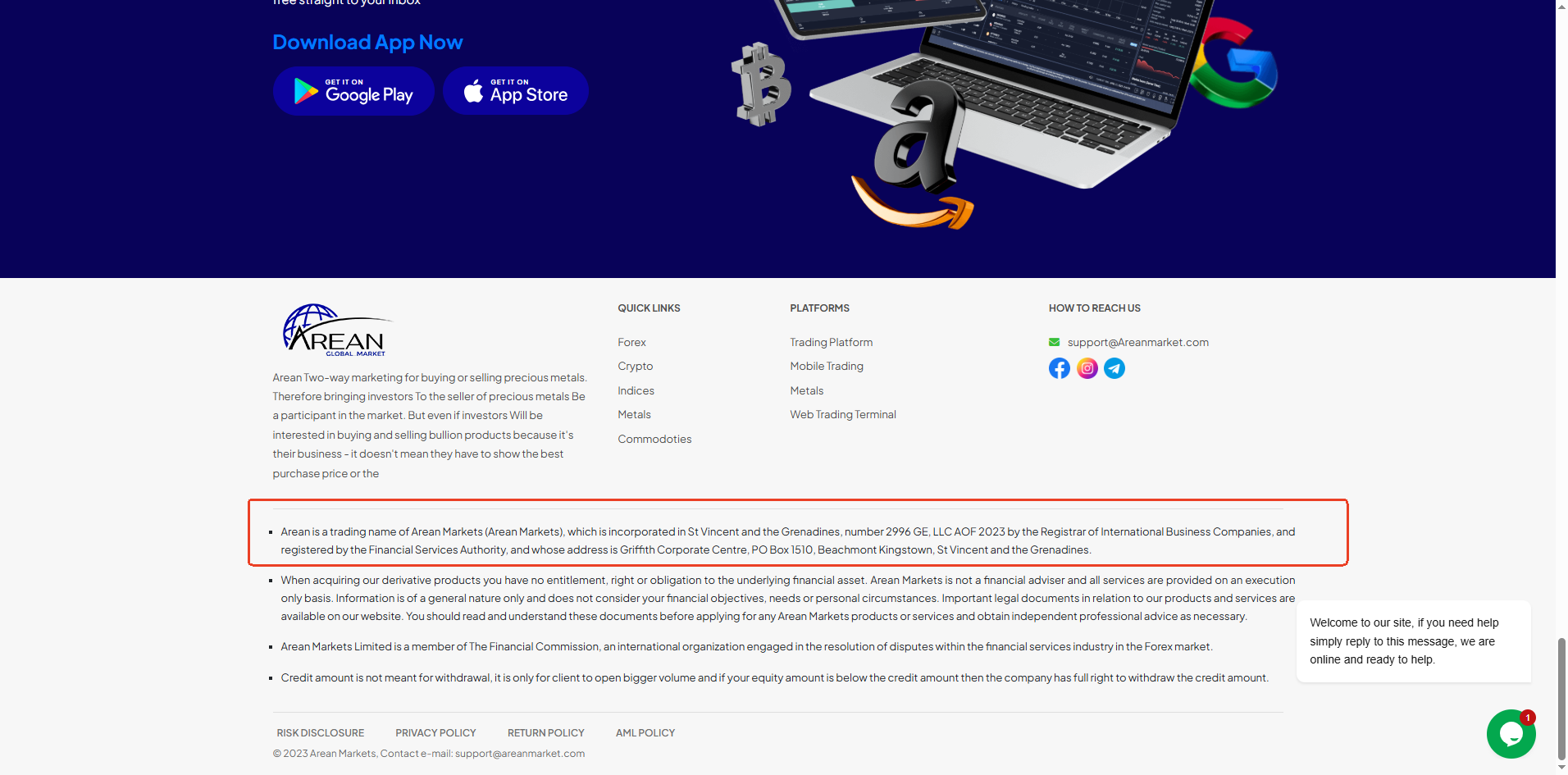
Task: Go to the Indices quick link
Action: click(x=636, y=390)
